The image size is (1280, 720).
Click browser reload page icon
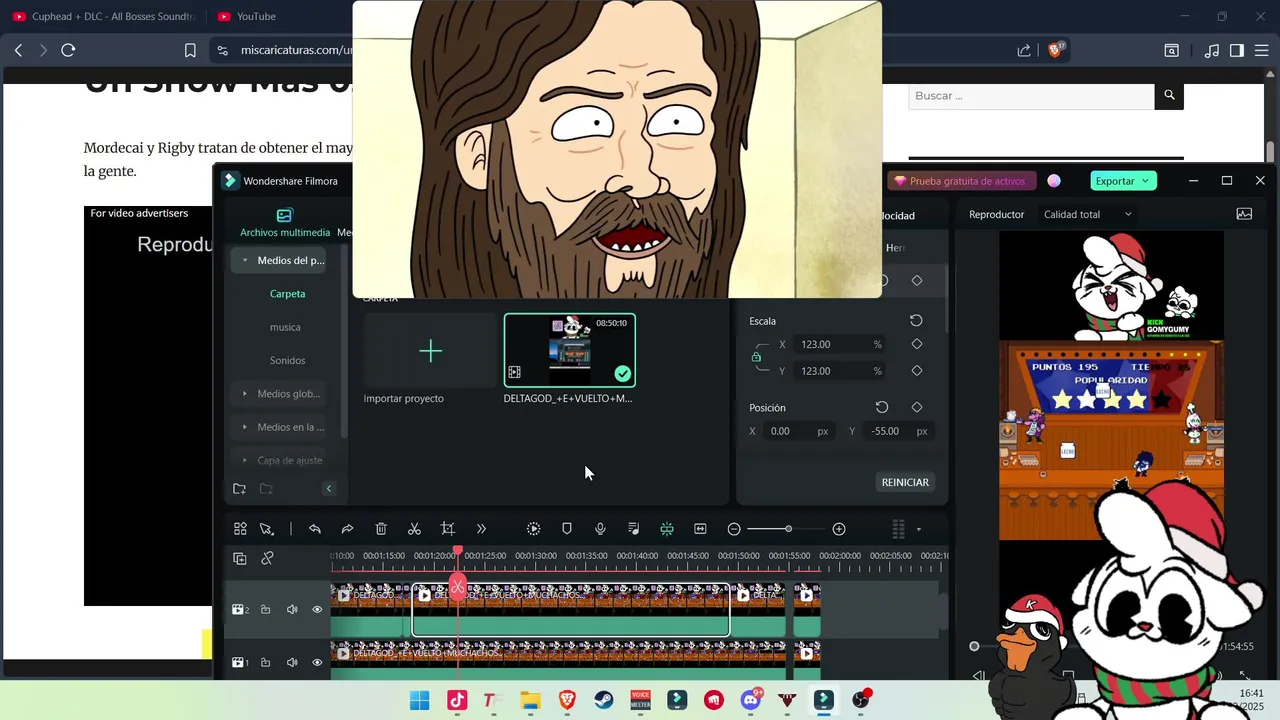(x=68, y=50)
